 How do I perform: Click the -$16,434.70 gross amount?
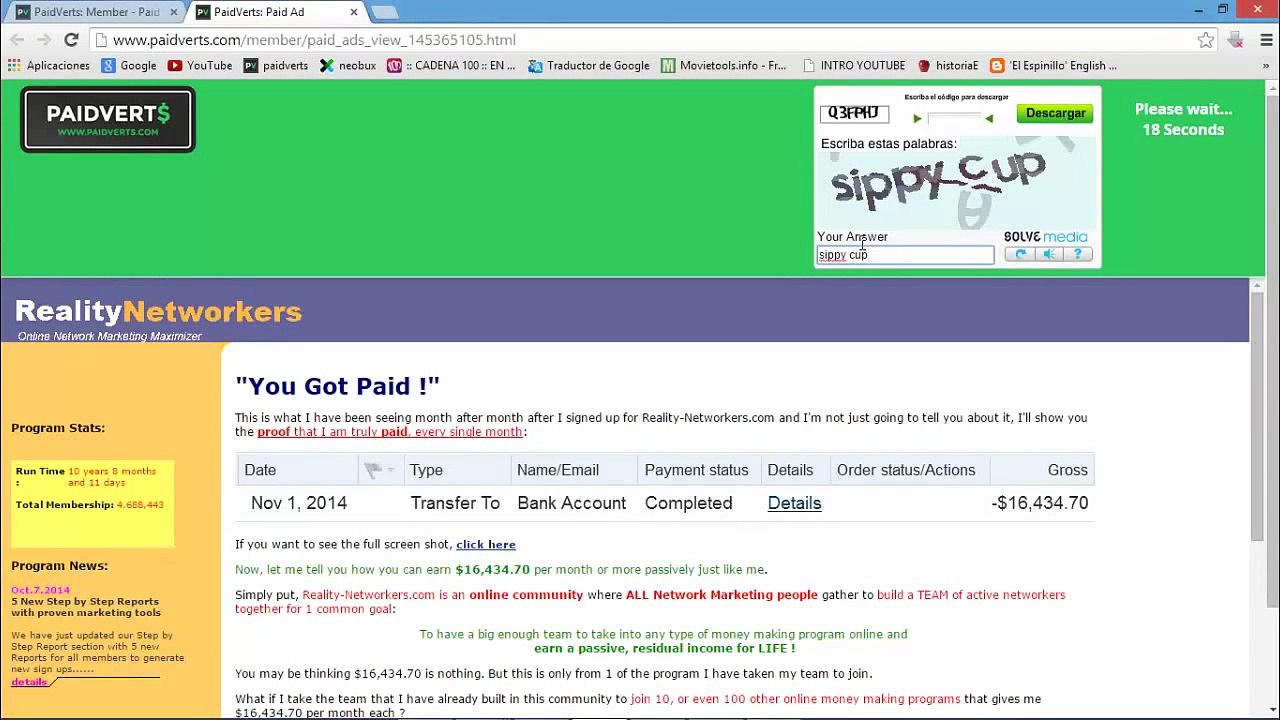click(1040, 503)
